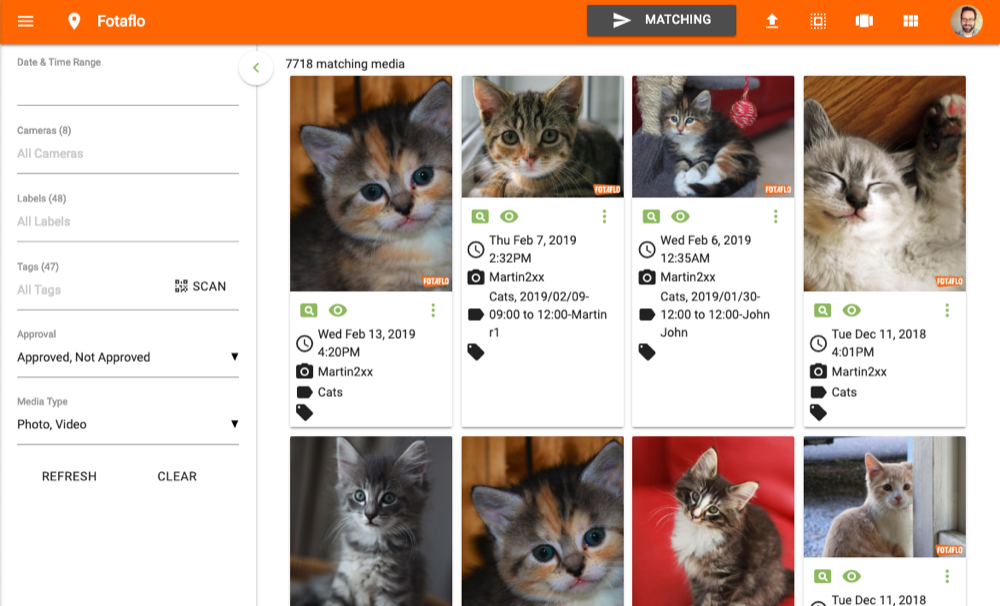Click the upload arrow icon in header

[x=772, y=21]
